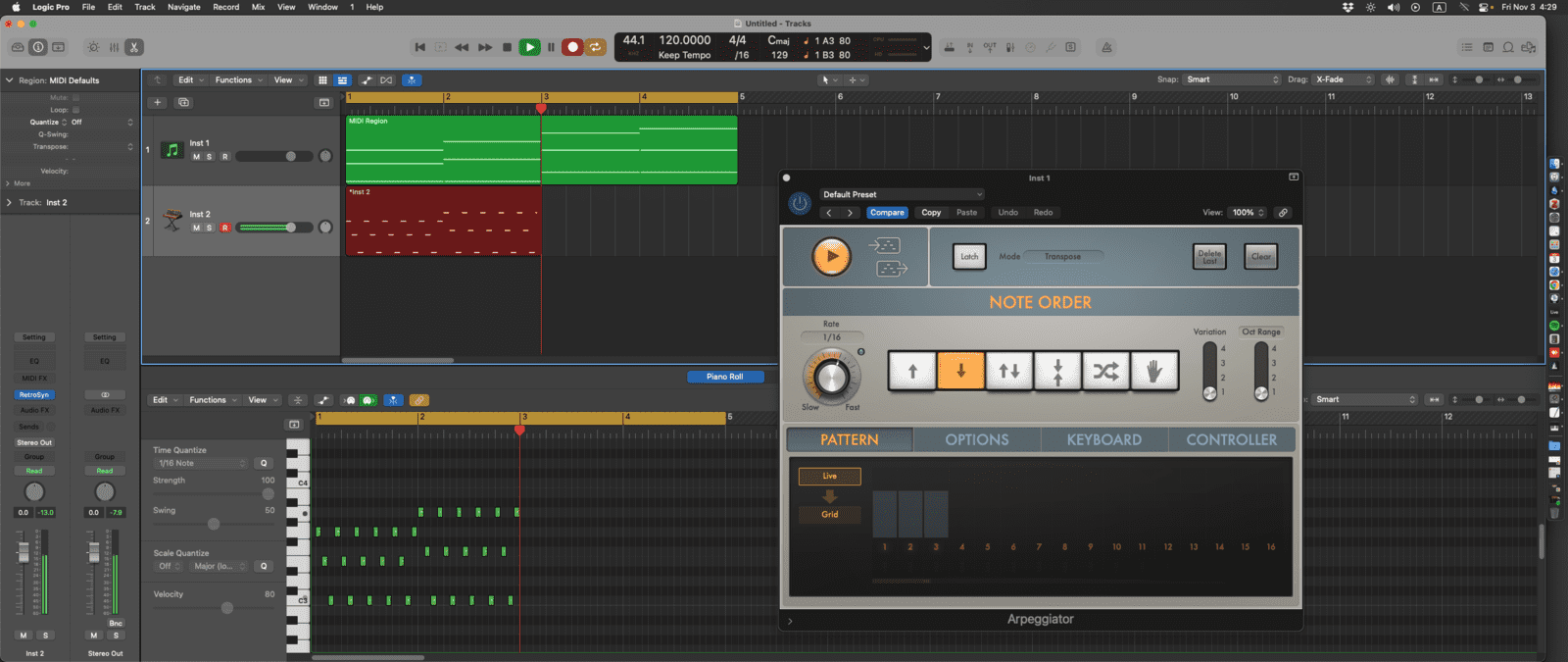Screen dimensions: 1568x662
Task: Toggle the Piano Roll orange link button
Action: tap(418, 400)
